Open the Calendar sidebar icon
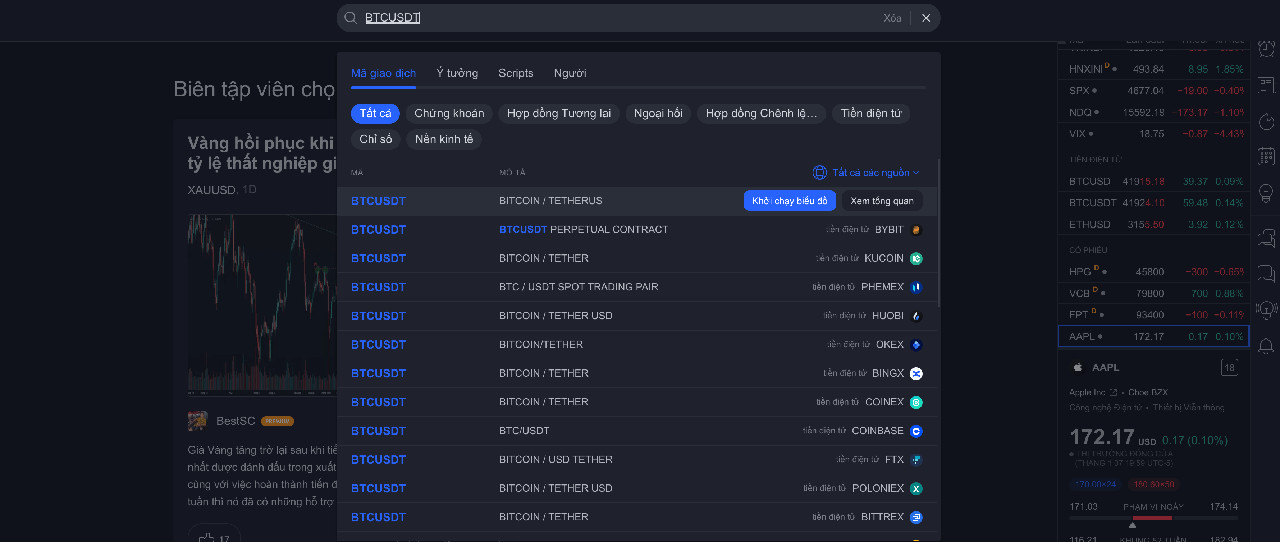The image size is (1280, 542). [x=1266, y=156]
